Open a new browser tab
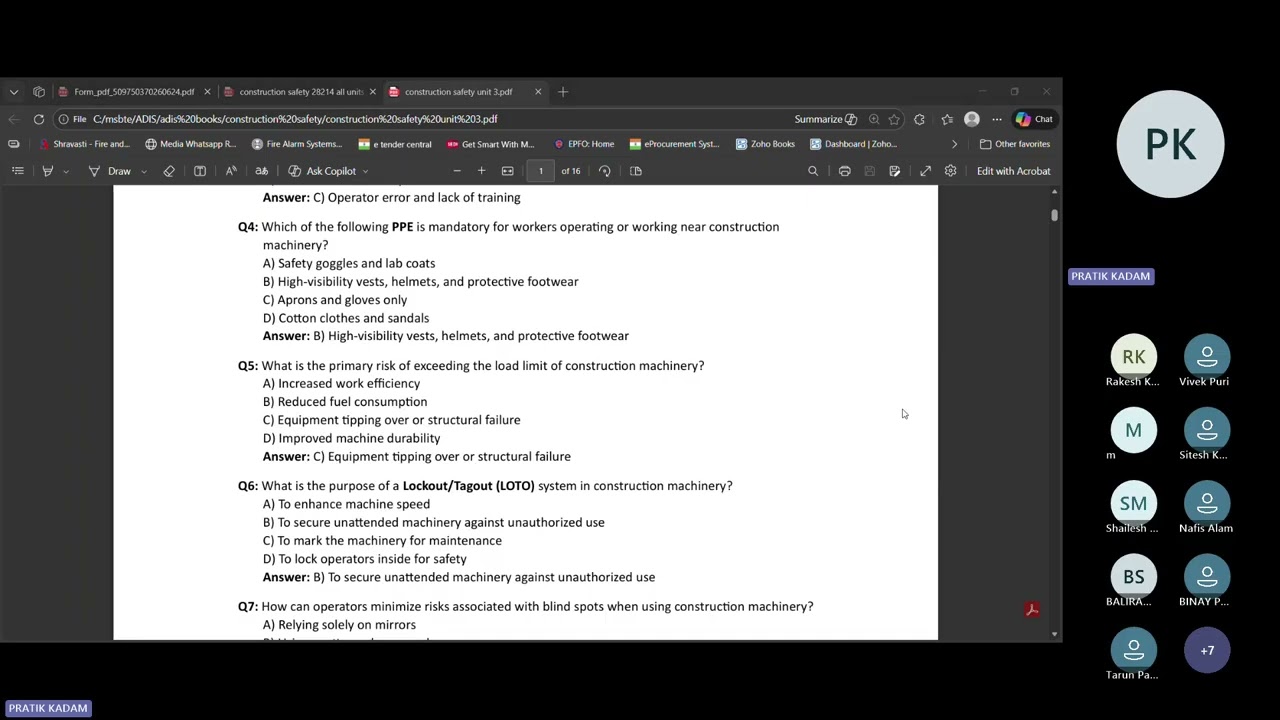 tap(563, 92)
